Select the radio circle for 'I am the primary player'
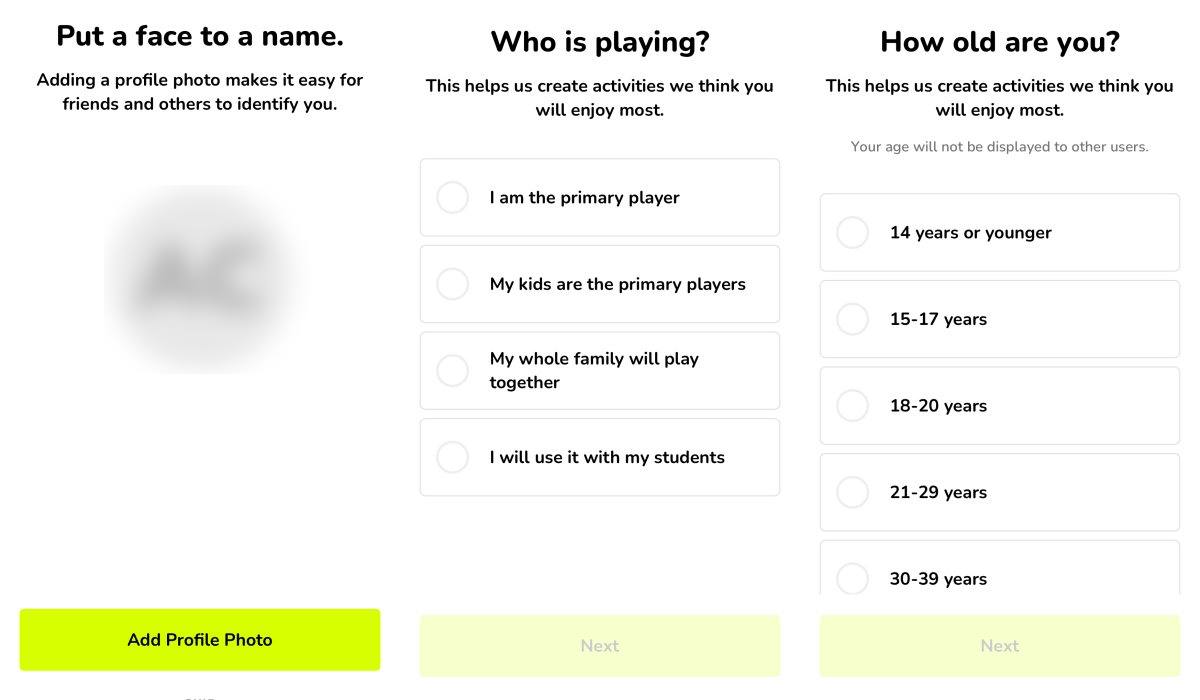This screenshot has height=700, width=1200. 453,197
